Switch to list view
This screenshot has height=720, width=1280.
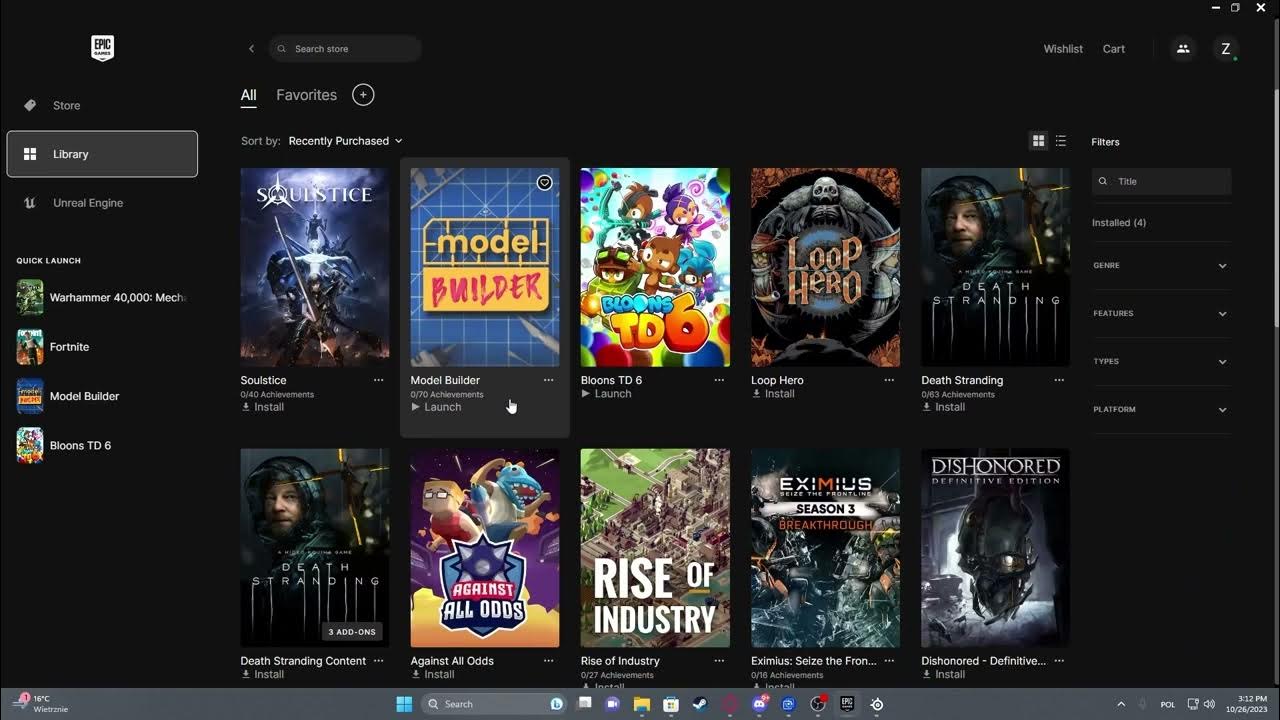[x=1061, y=141]
